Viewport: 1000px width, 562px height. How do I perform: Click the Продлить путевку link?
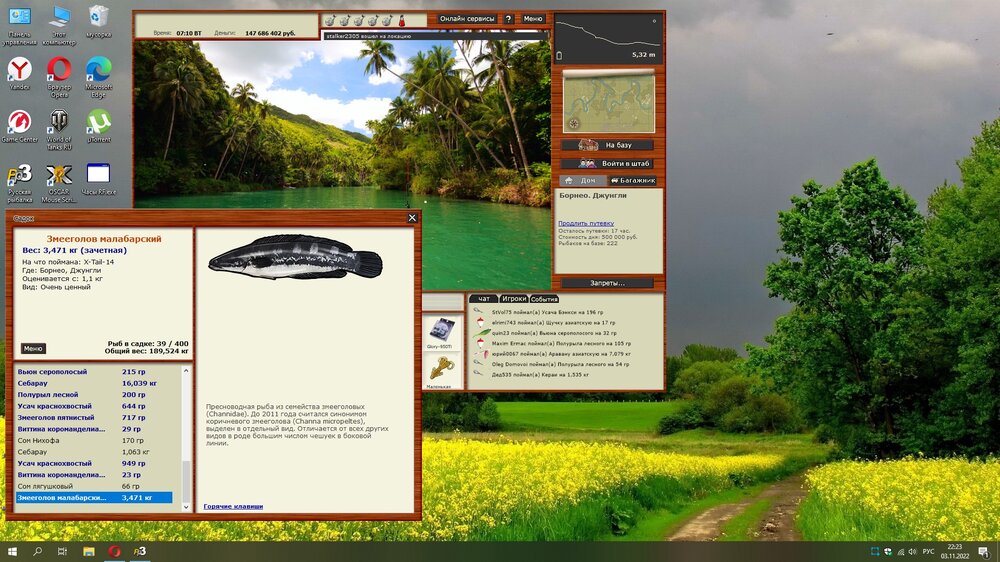(586, 223)
